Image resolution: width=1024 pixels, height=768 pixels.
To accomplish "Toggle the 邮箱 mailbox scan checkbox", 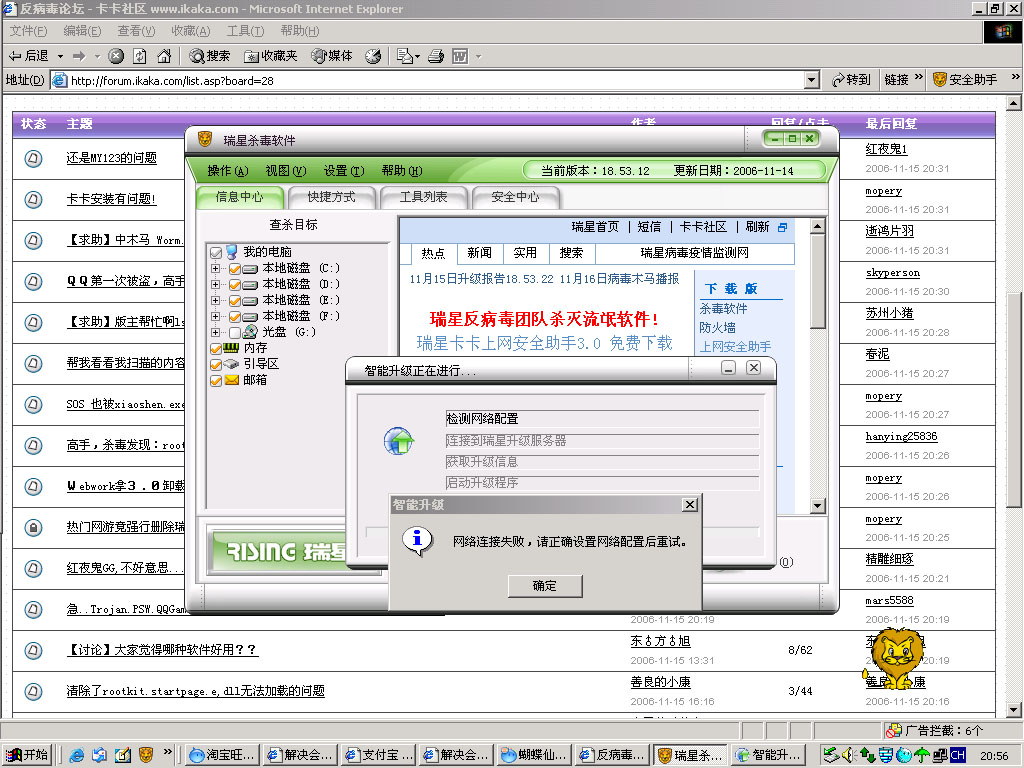I will [216, 380].
